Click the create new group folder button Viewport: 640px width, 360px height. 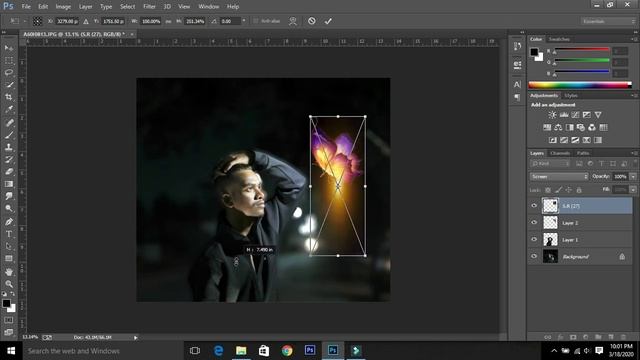pos(598,337)
